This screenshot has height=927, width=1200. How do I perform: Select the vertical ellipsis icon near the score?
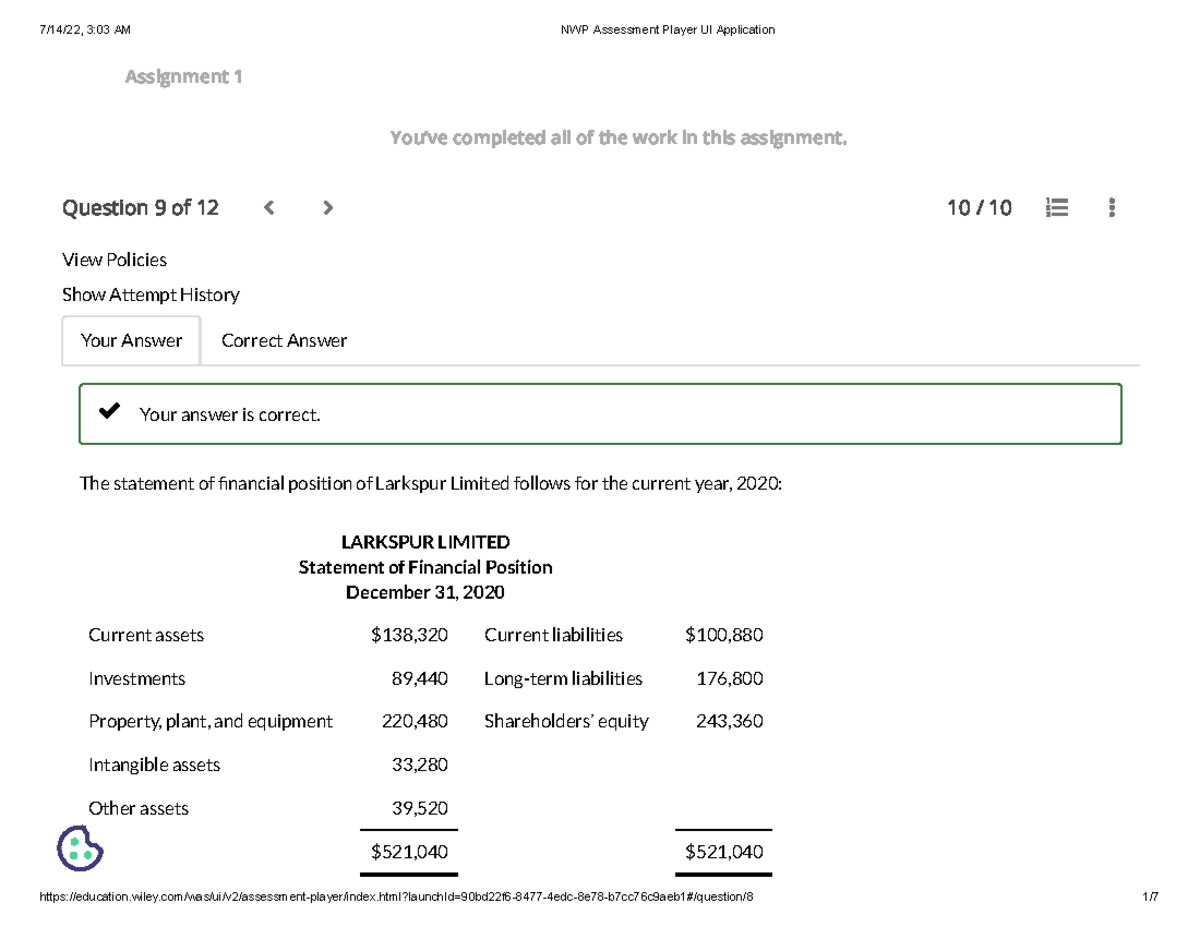pos(1110,208)
